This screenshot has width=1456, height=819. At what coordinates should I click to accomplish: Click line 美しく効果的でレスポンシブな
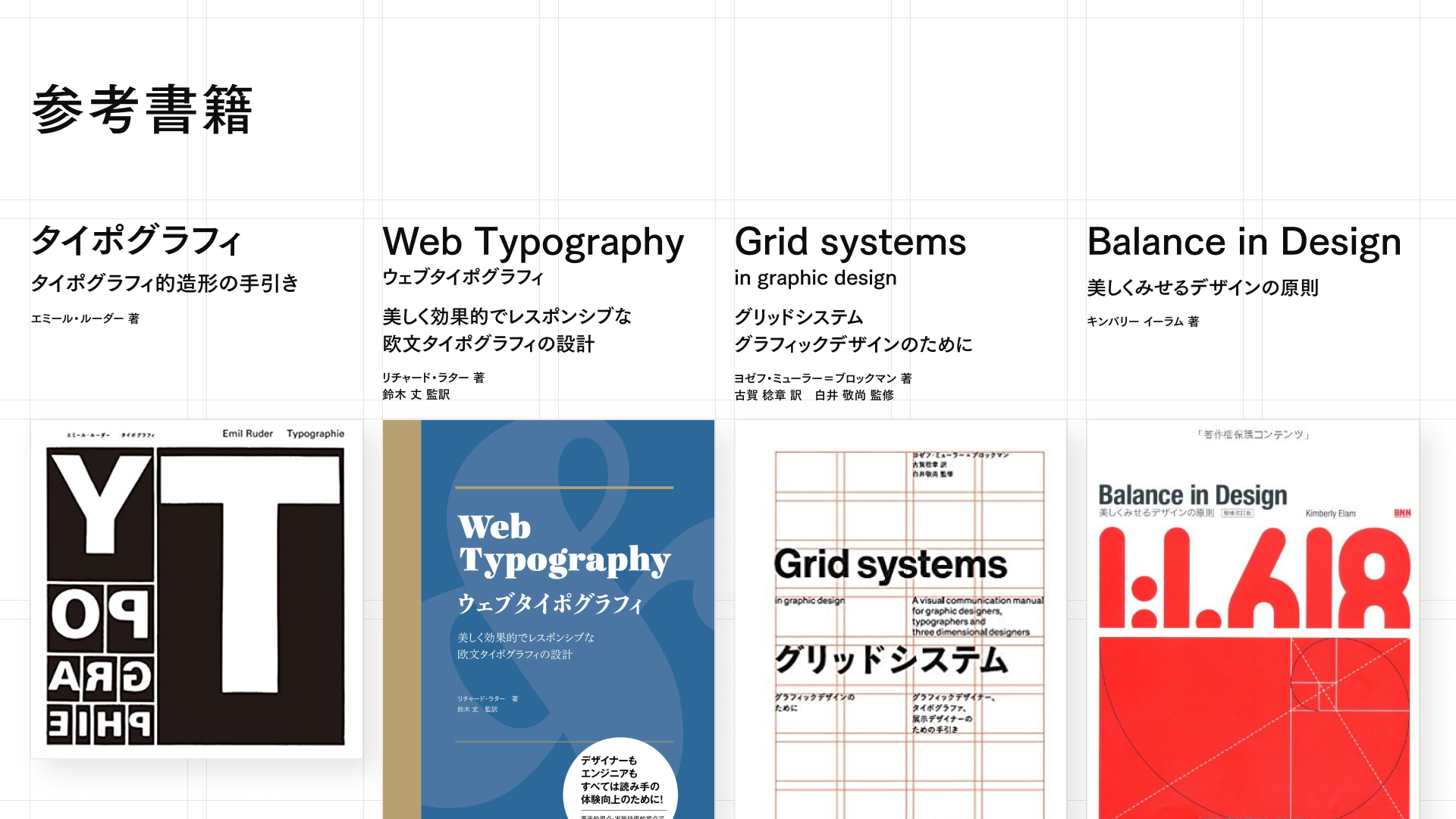(x=507, y=316)
